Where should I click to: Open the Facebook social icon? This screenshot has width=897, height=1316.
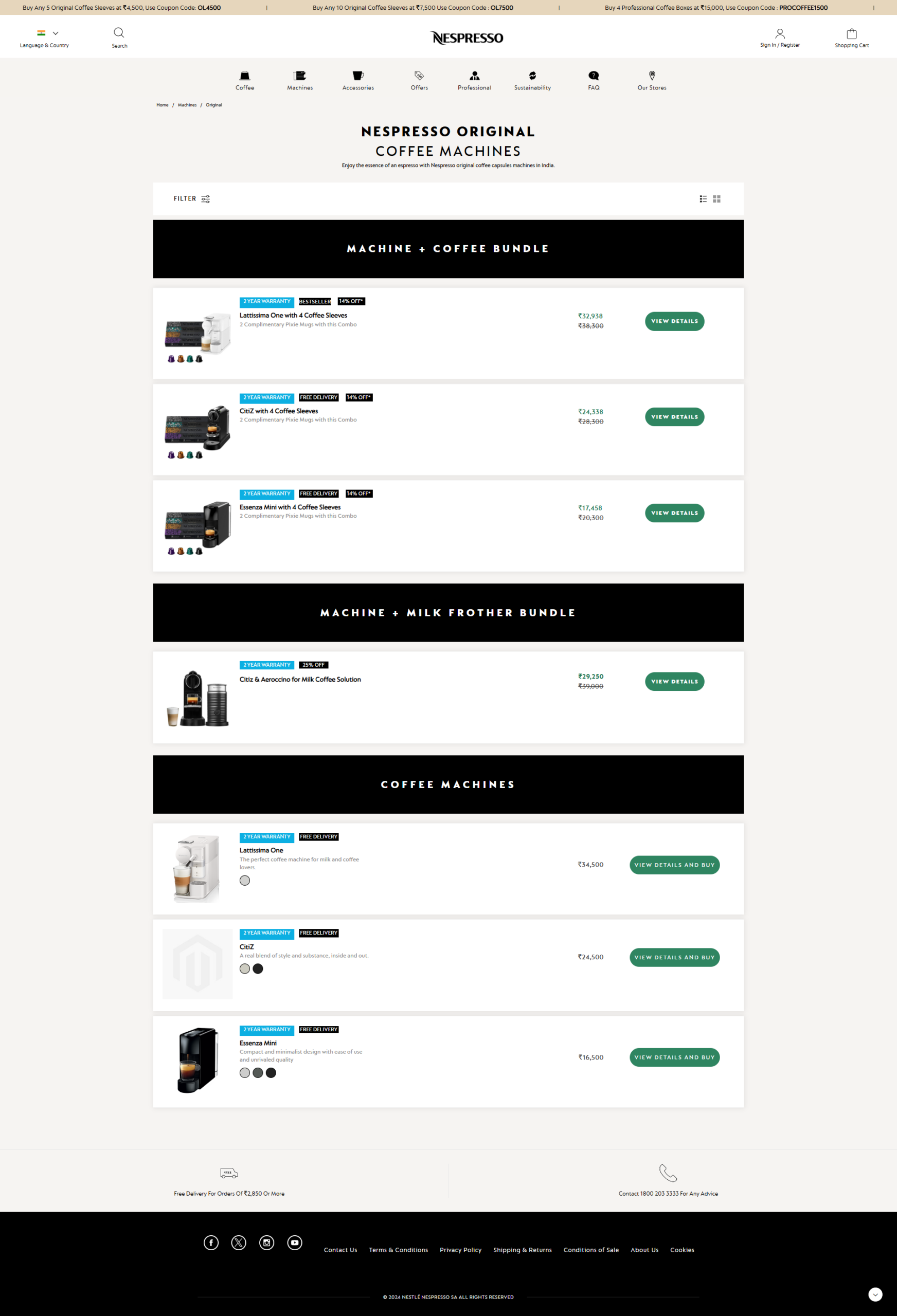[211, 1242]
